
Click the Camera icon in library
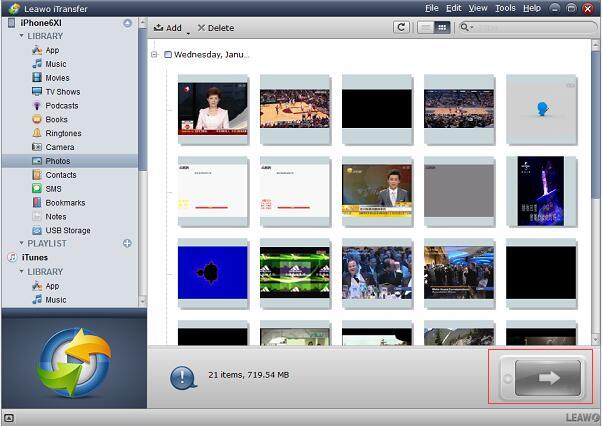(x=37, y=147)
